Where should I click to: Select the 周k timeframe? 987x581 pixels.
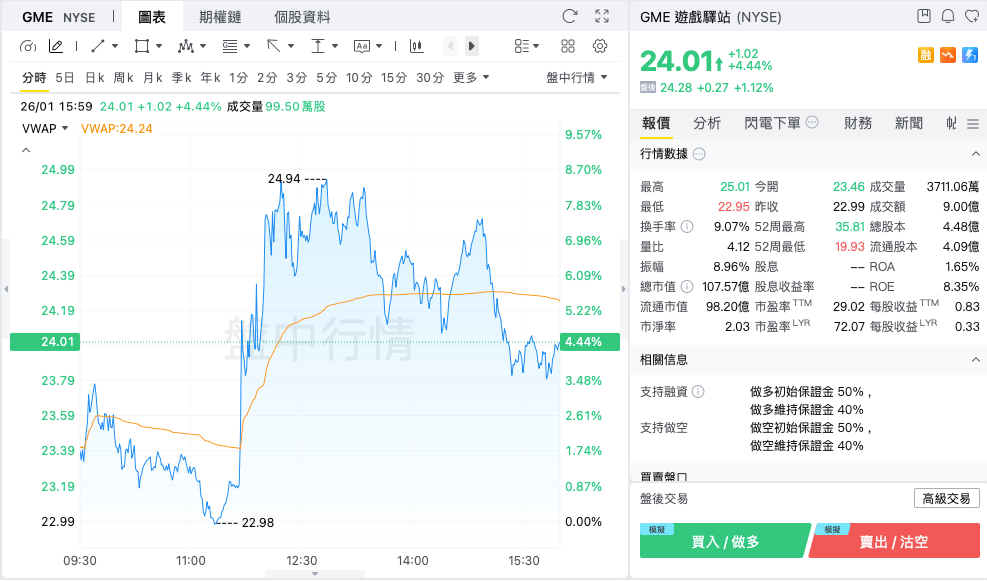pyautogui.click(x=123, y=77)
